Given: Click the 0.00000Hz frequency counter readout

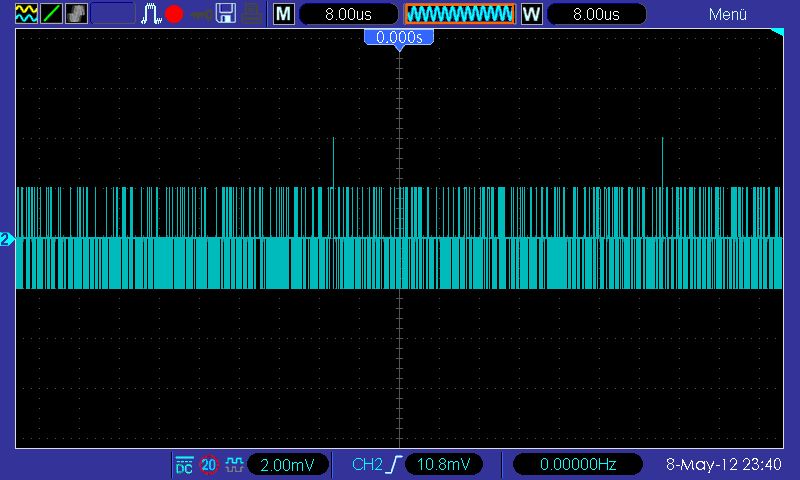Looking at the screenshot, I should [578, 464].
